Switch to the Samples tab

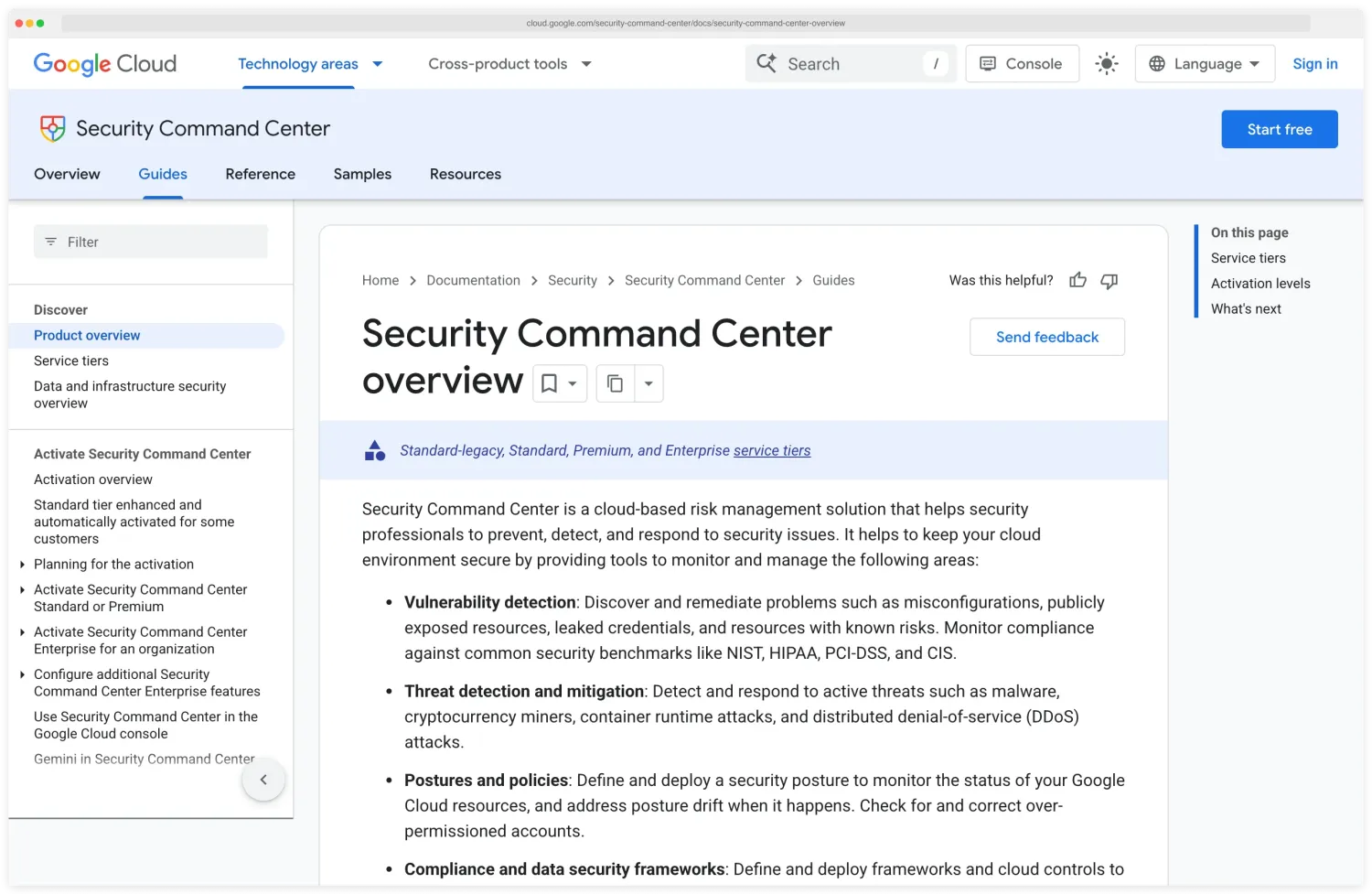362,174
